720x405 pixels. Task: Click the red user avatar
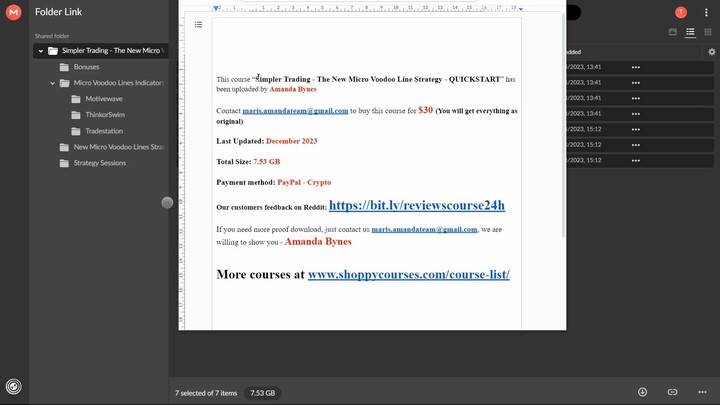[x=681, y=12]
